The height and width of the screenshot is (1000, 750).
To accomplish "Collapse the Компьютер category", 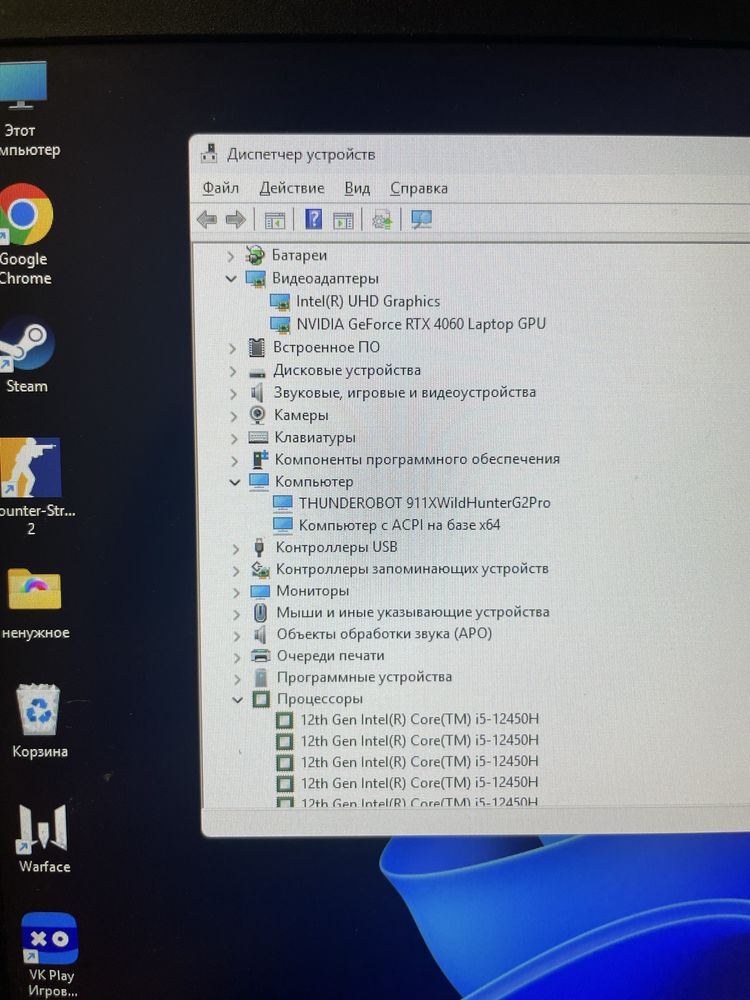I will coord(235,482).
